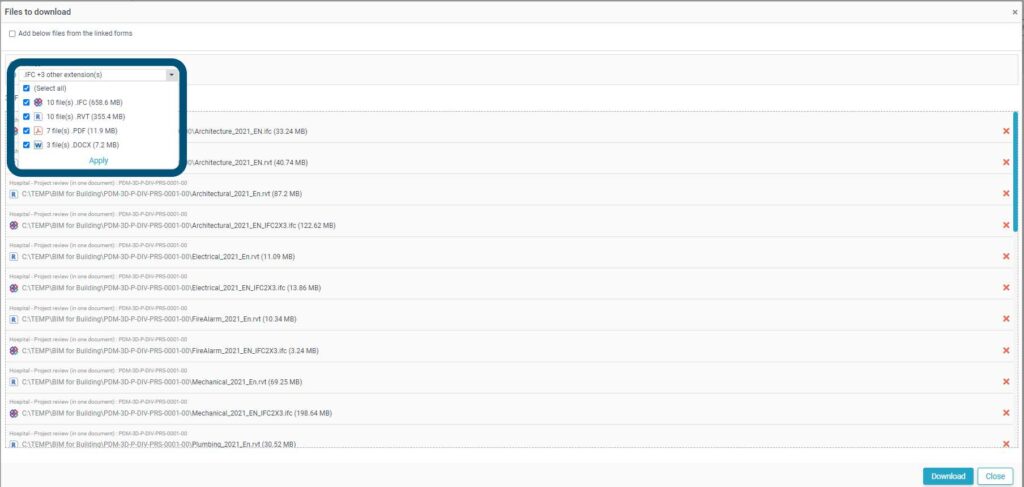Uncheck the 10 file(s) .RVT checkbox

(26, 116)
